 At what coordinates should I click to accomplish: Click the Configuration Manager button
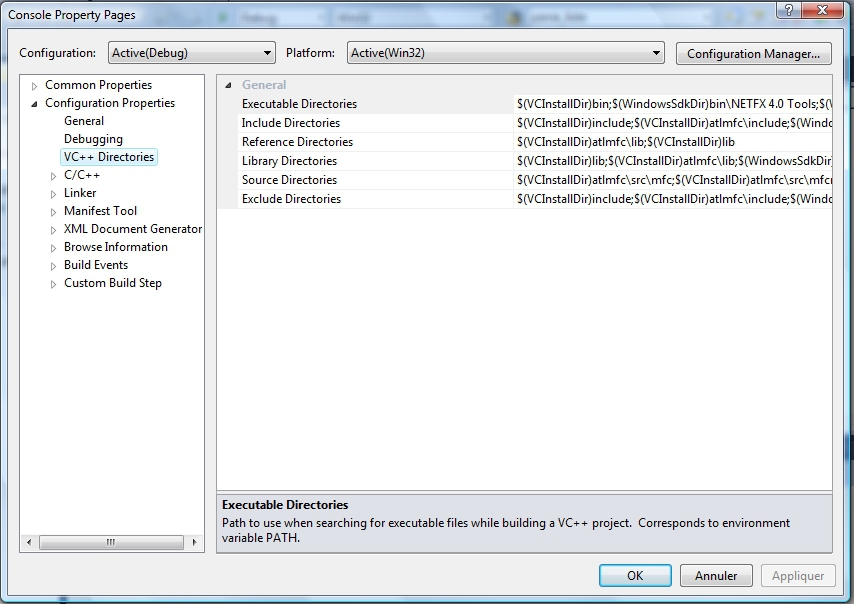tap(754, 54)
